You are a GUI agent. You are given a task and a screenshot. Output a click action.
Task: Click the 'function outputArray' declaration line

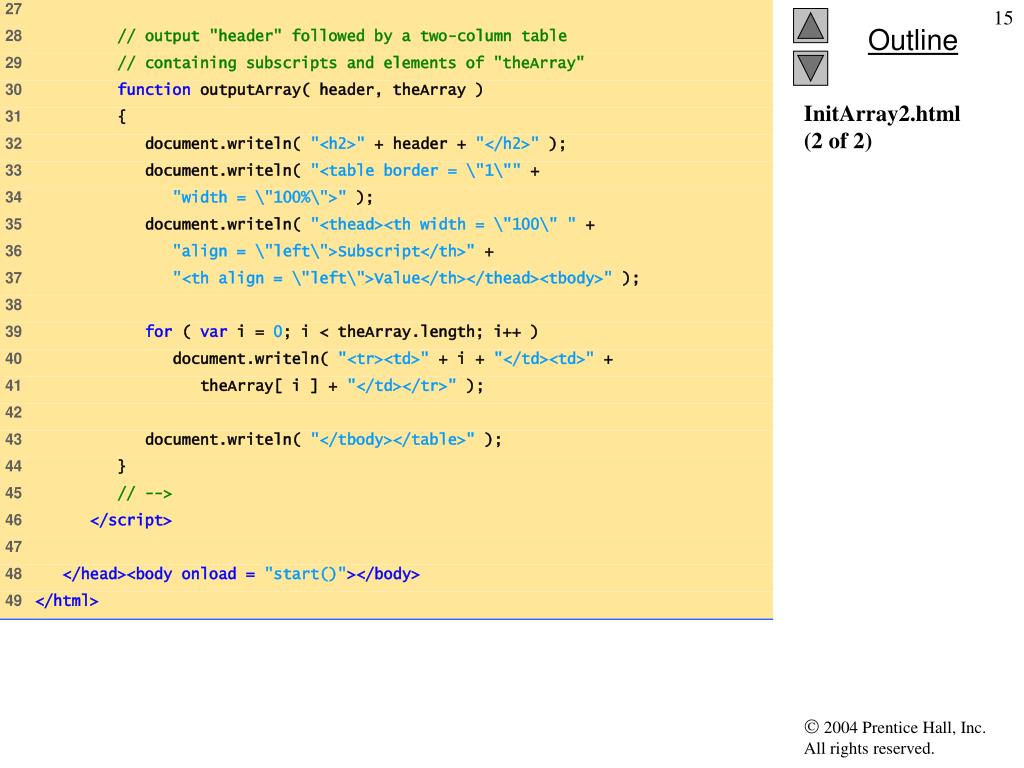[x=300, y=89]
